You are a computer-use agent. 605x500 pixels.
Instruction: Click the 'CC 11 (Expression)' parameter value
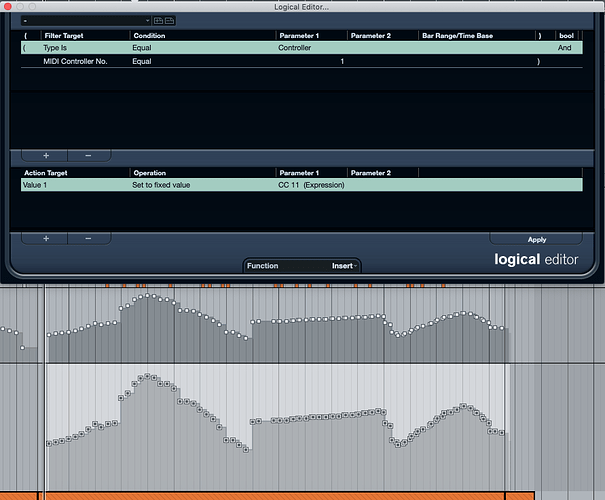click(x=311, y=185)
